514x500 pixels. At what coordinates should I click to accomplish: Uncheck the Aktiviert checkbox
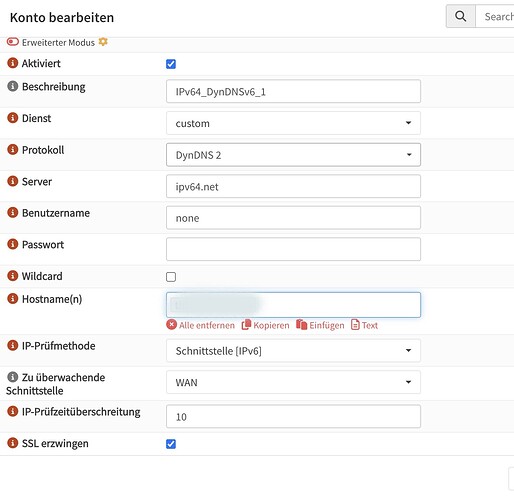tap(171, 64)
